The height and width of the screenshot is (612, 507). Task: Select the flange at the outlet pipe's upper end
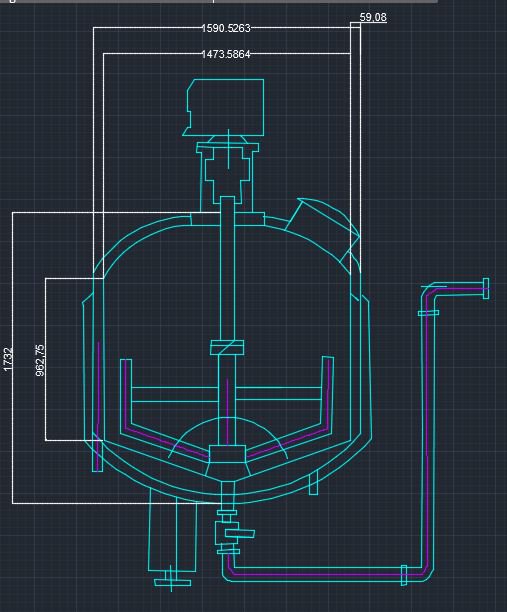tap(486, 289)
